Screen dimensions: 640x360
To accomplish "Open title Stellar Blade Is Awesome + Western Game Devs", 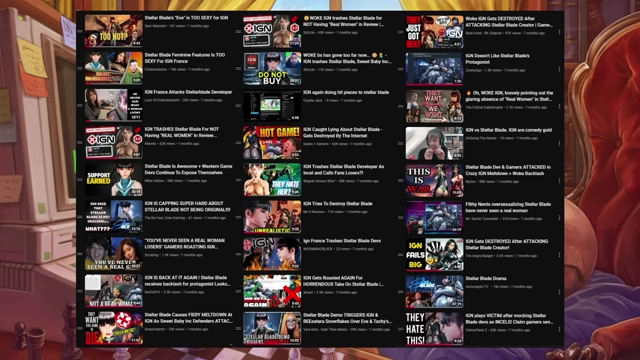I will (x=189, y=169).
